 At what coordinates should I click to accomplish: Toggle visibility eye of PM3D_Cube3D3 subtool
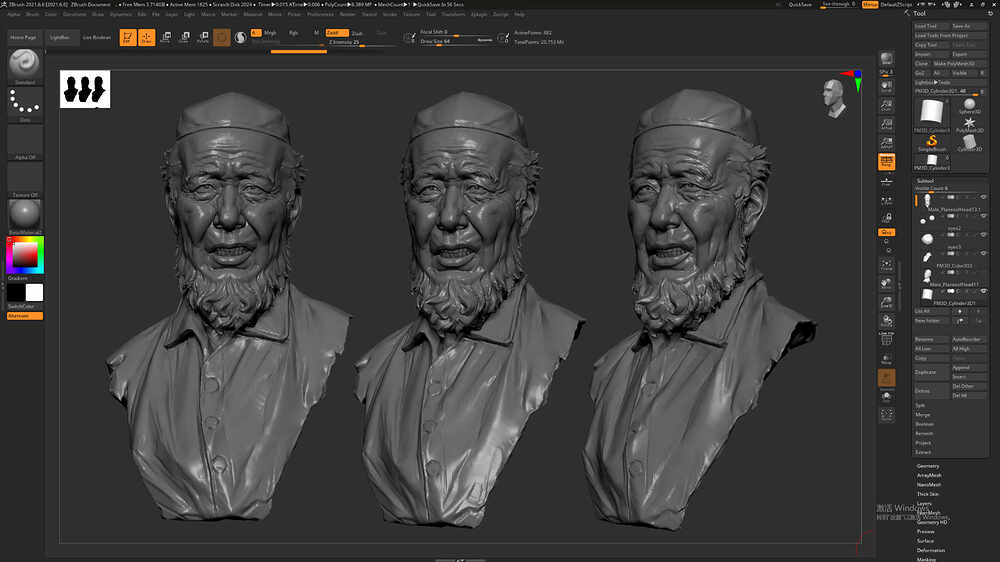[x=983, y=253]
